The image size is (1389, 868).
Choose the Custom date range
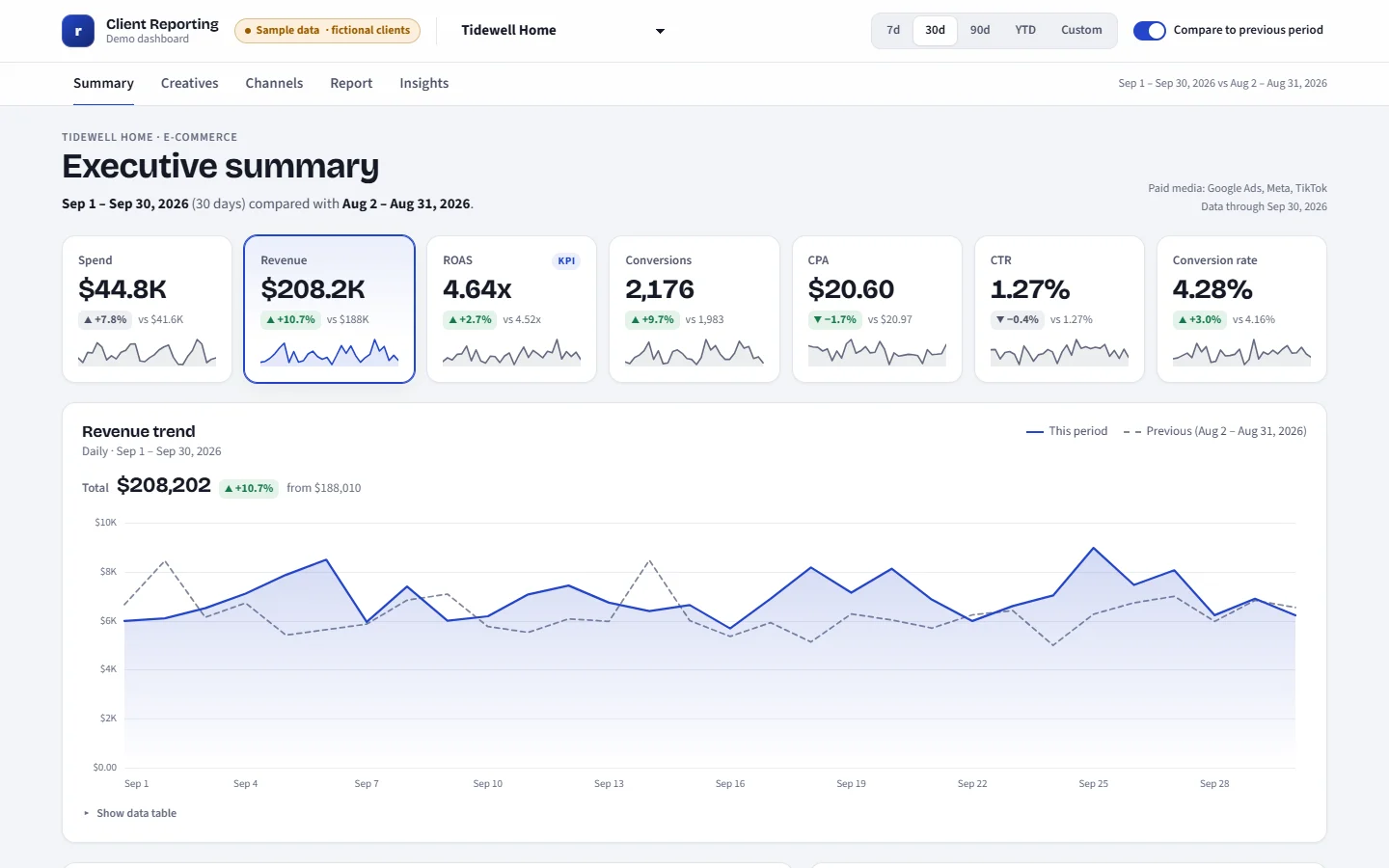(x=1081, y=31)
